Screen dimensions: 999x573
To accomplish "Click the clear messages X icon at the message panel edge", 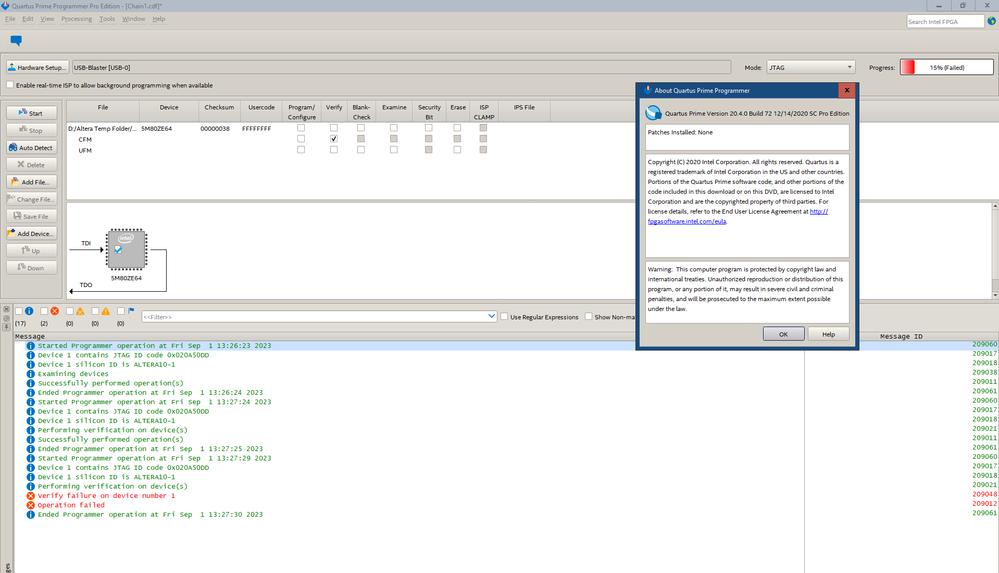I will tap(6, 309).
